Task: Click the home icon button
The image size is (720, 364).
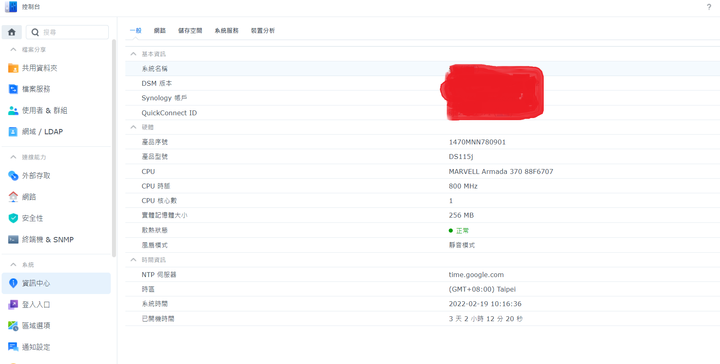Action: 12,32
